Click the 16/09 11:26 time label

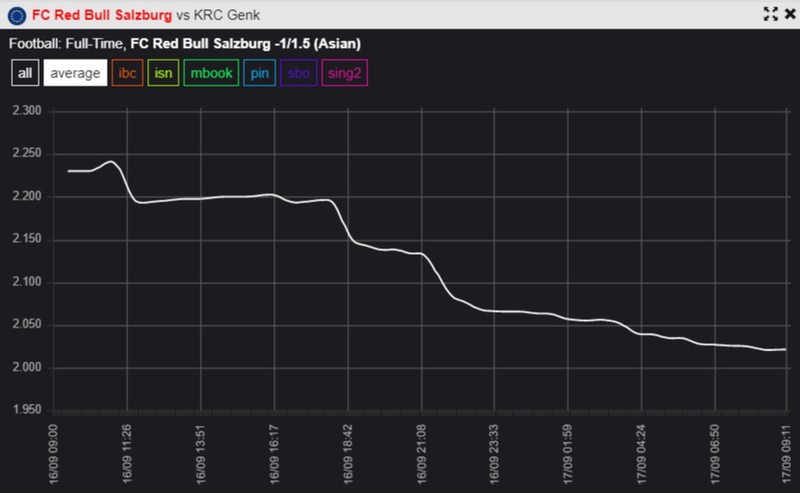tap(127, 454)
